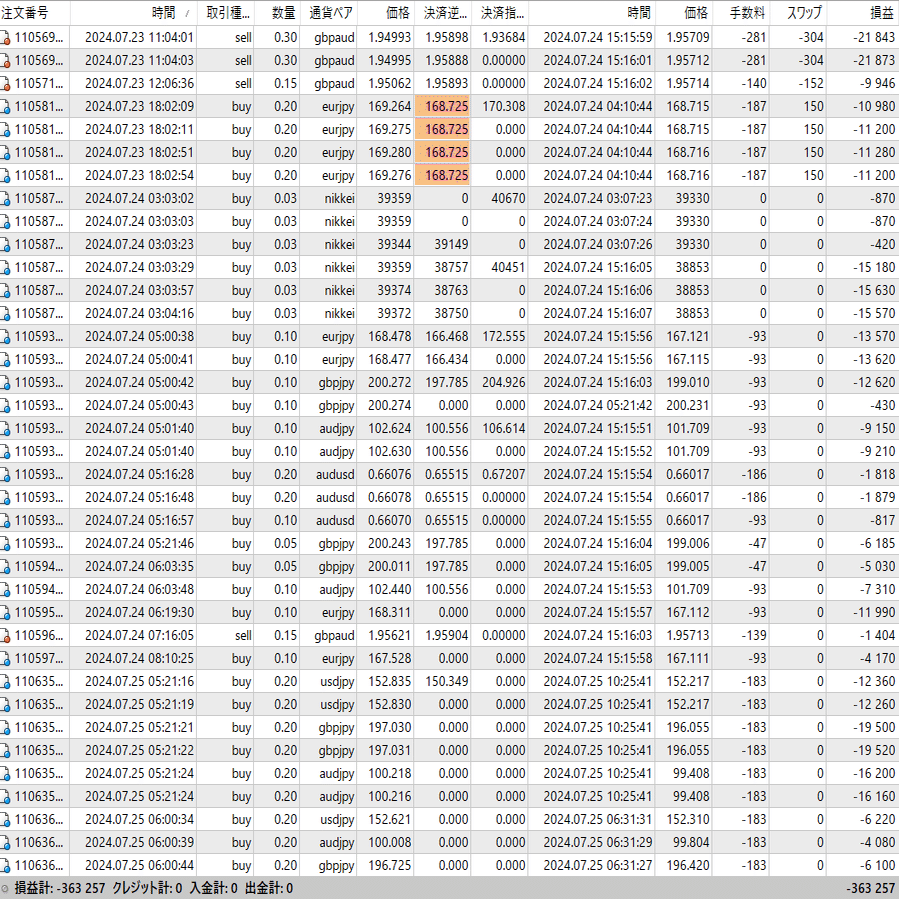Click order icon of row opened 2024.07.23 11:04:01
Image resolution: width=899 pixels, height=899 pixels.
[x=5, y=38]
